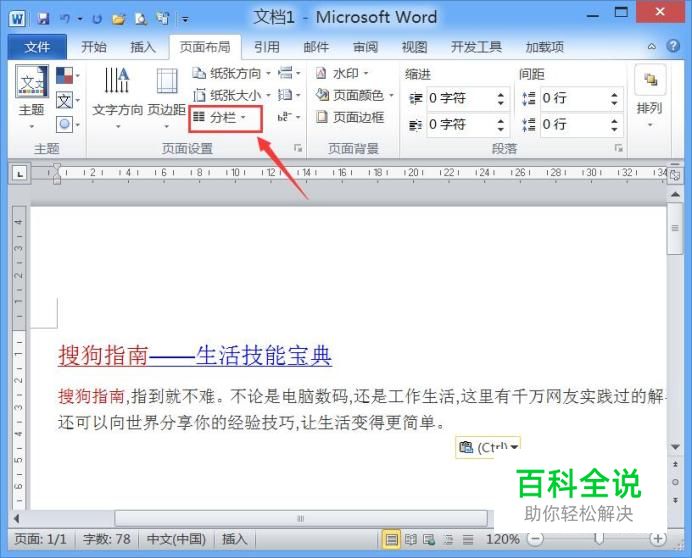Minimize the ribbon with the caret icon
Image resolution: width=692 pixels, height=558 pixels.
(651, 46)
